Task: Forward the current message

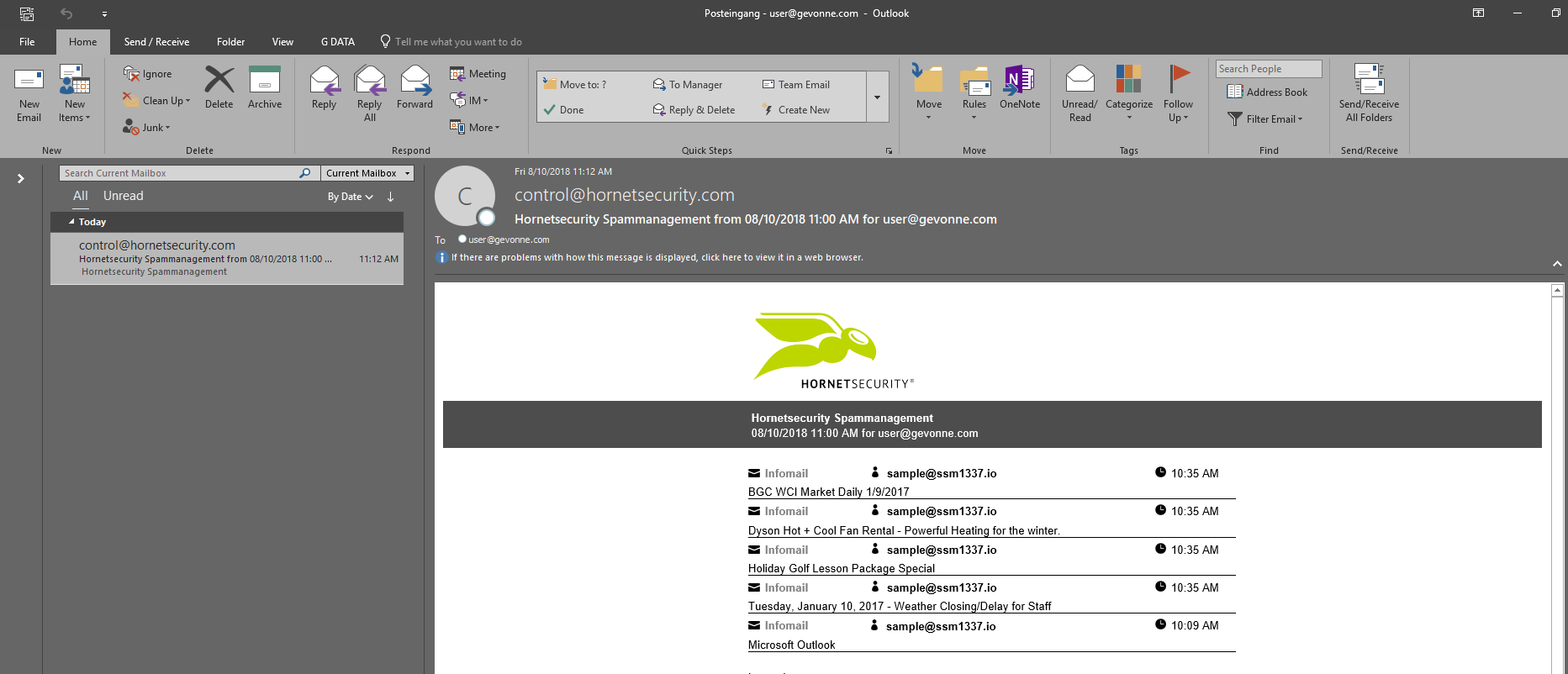Action: (414, 88)
